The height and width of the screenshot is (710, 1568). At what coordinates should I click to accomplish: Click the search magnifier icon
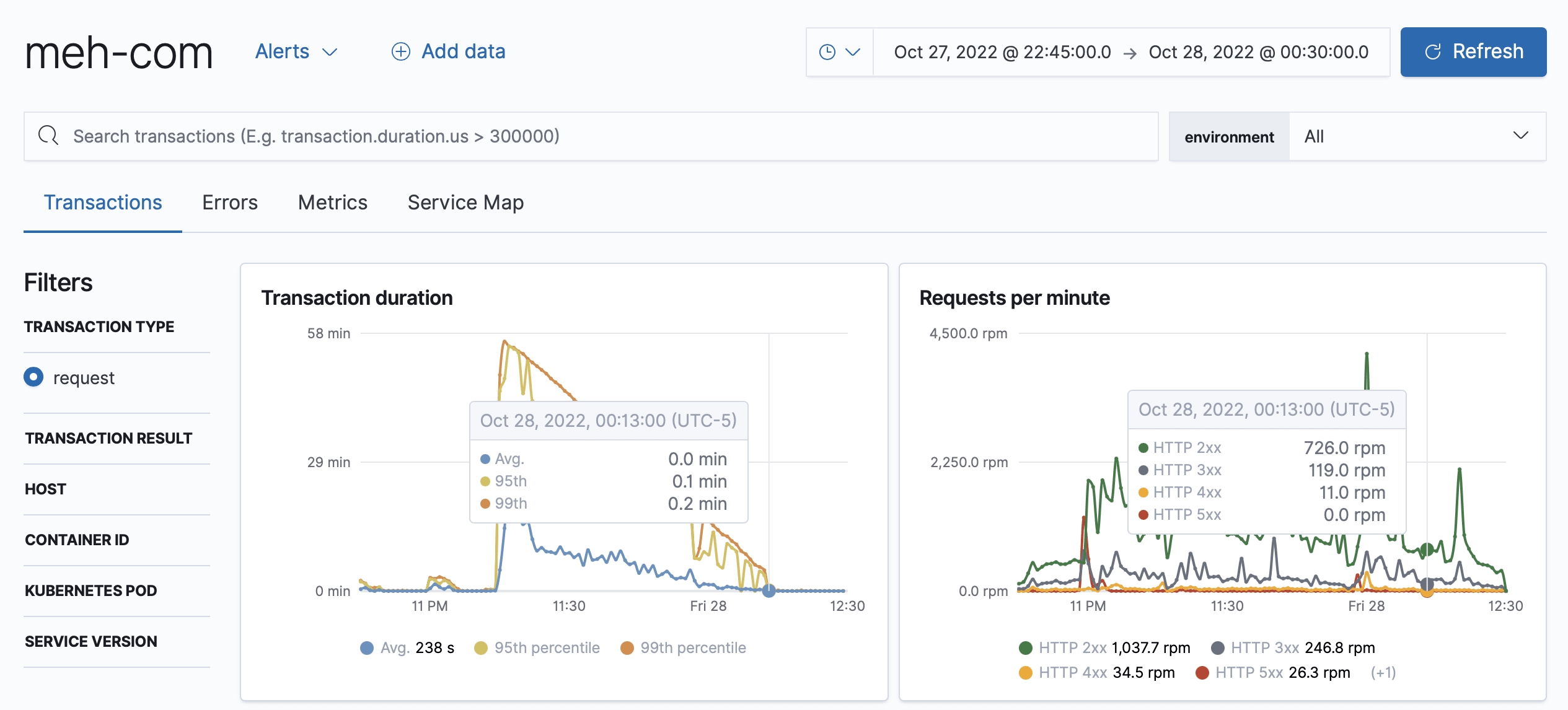click(x=48, y=135)
